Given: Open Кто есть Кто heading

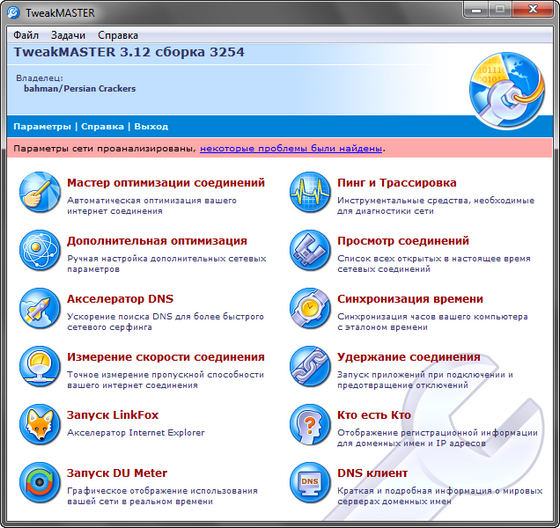Looking at the screenshot, I should 374,415.
